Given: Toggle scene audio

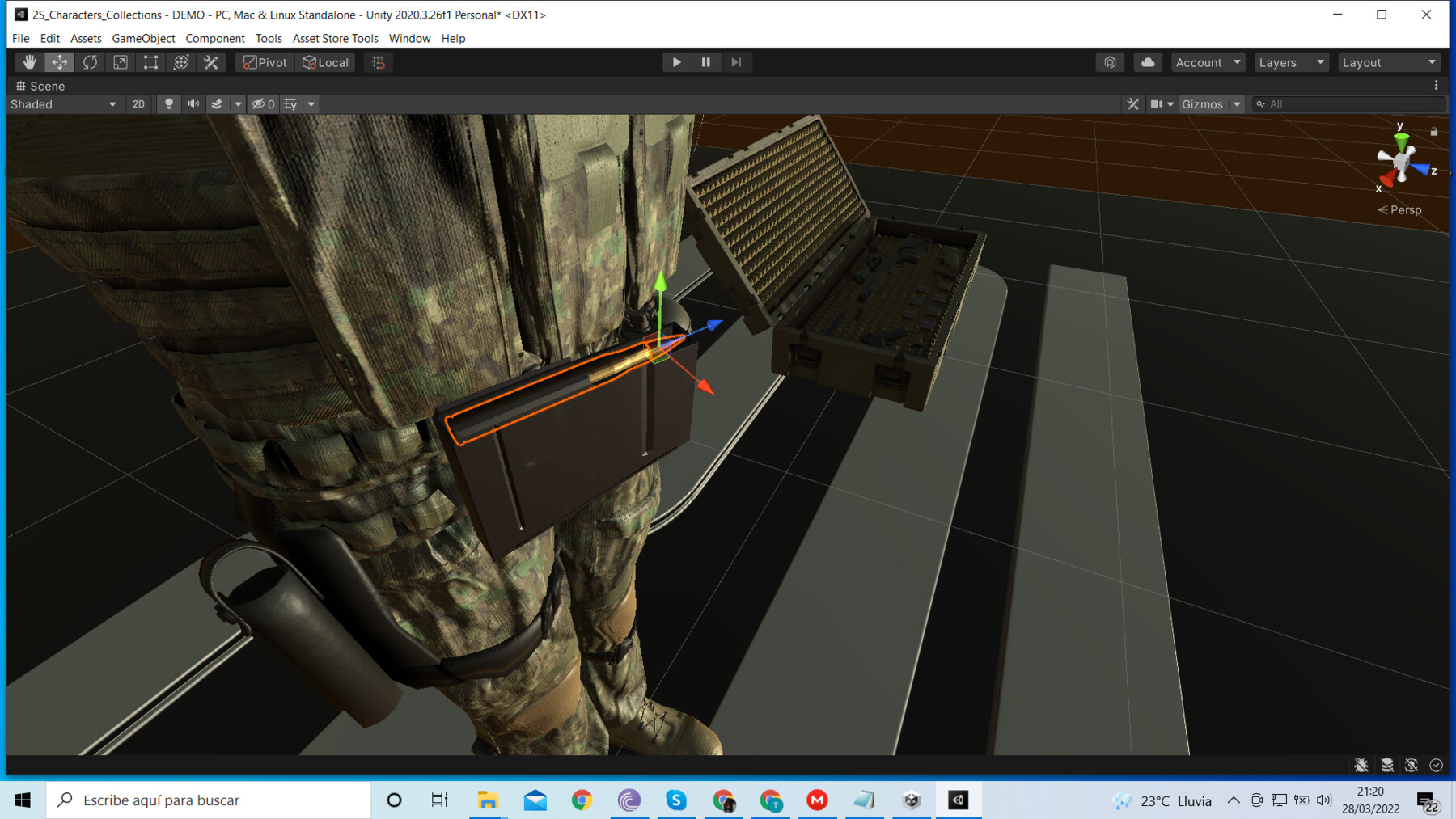Looking at the screenshot, I should pos(193,104).
